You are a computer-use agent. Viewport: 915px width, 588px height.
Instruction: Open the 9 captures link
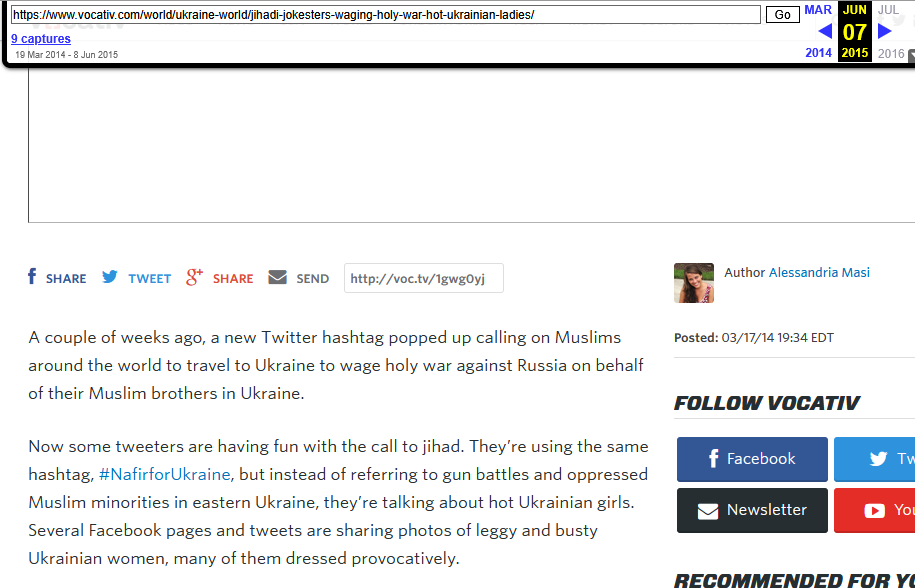(x=41, y=38)
